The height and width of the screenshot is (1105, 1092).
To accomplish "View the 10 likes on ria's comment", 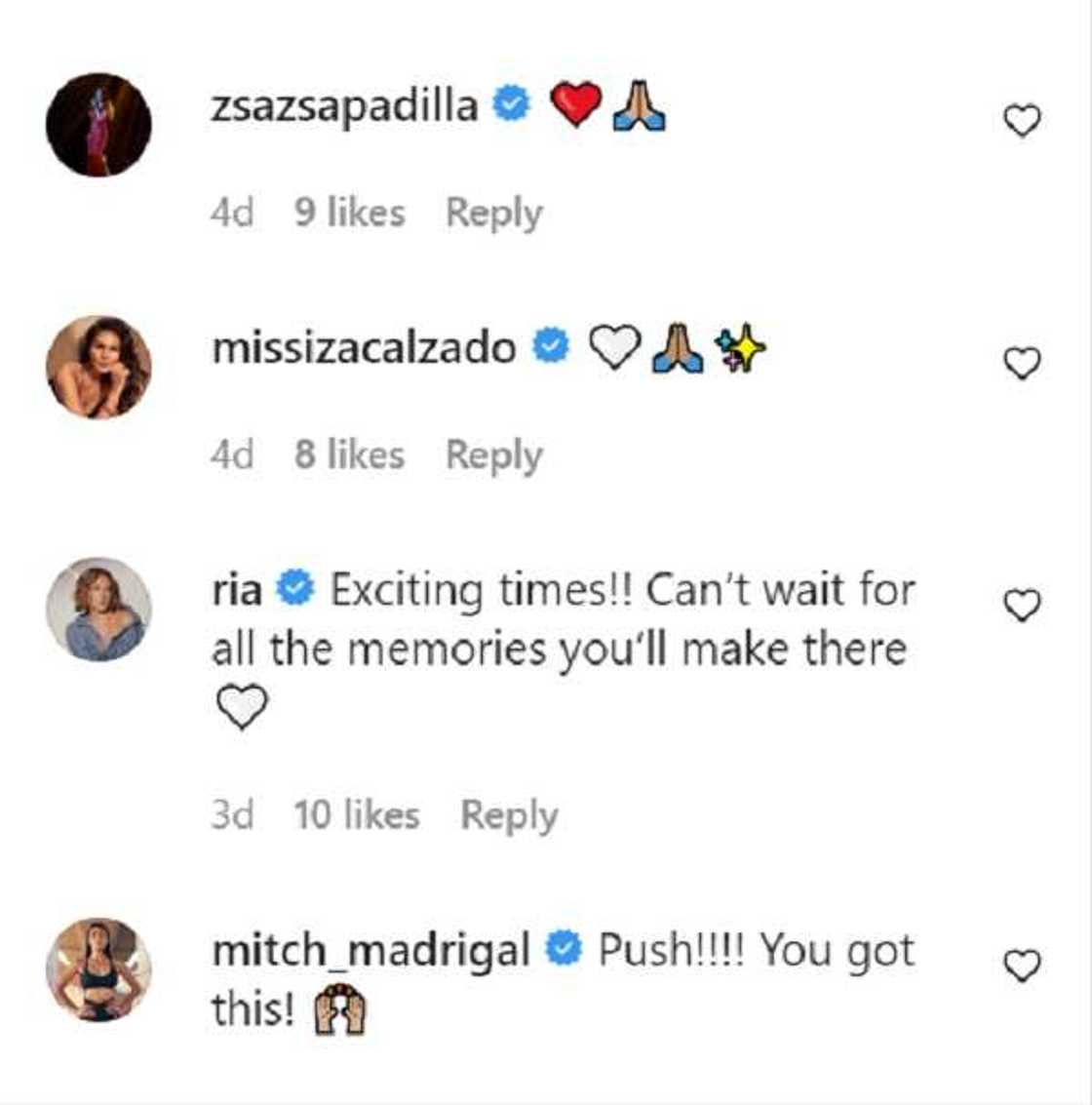I will click(356, 814).
